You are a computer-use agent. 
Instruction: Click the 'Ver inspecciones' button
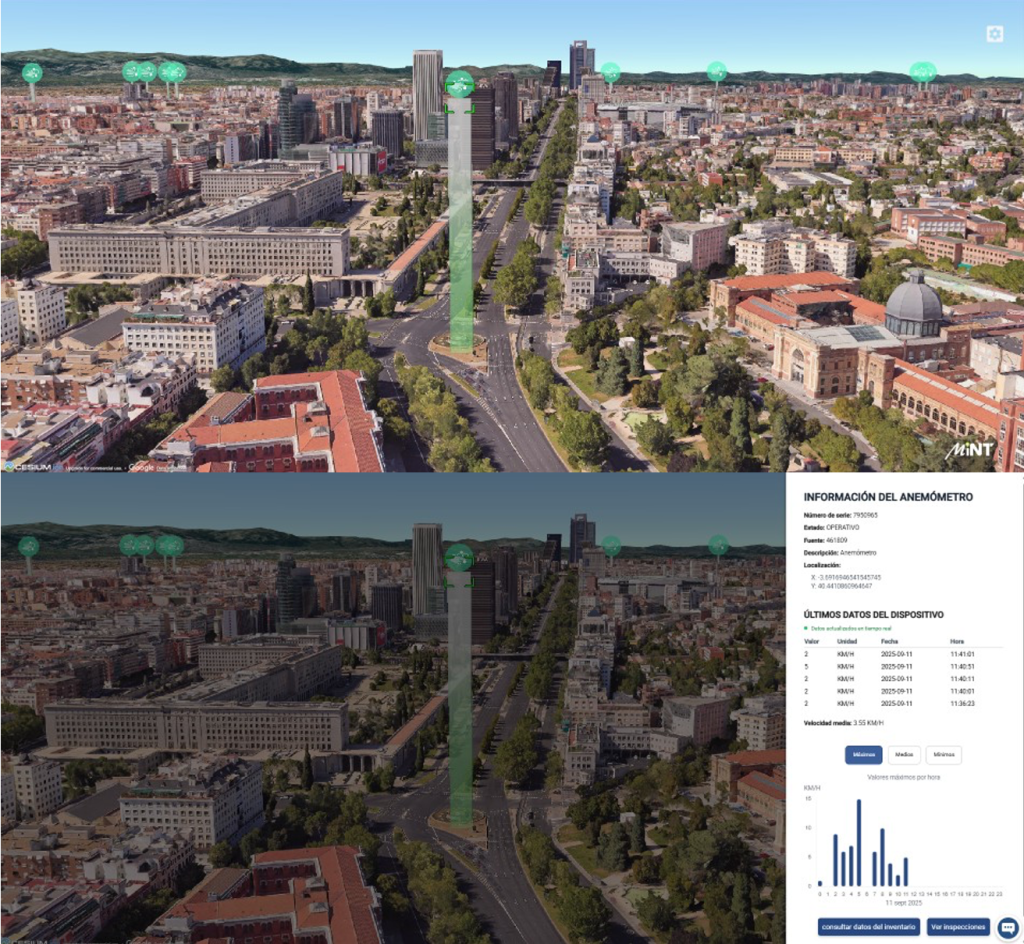958,927
